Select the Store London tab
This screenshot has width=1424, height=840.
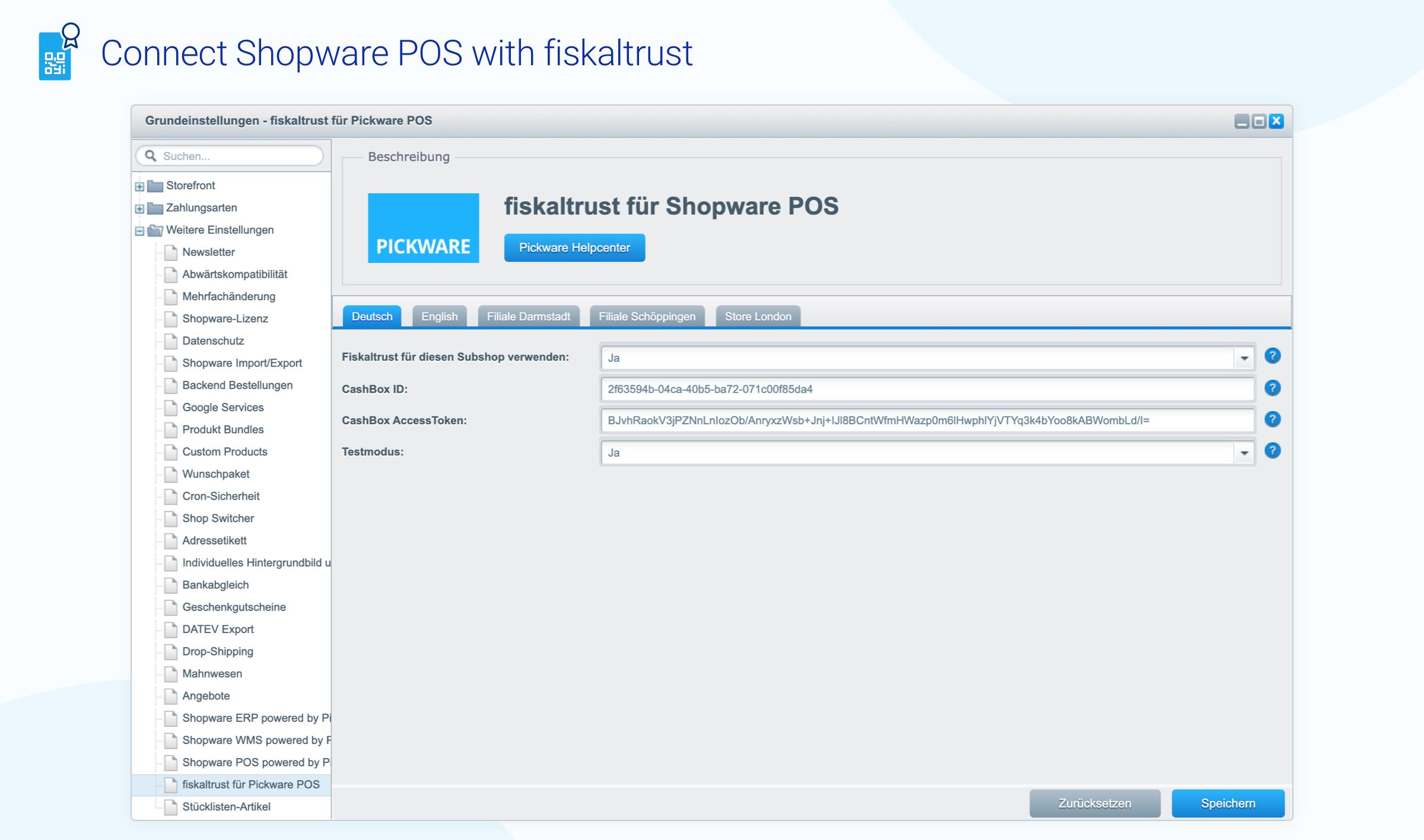tap(758, 316)
